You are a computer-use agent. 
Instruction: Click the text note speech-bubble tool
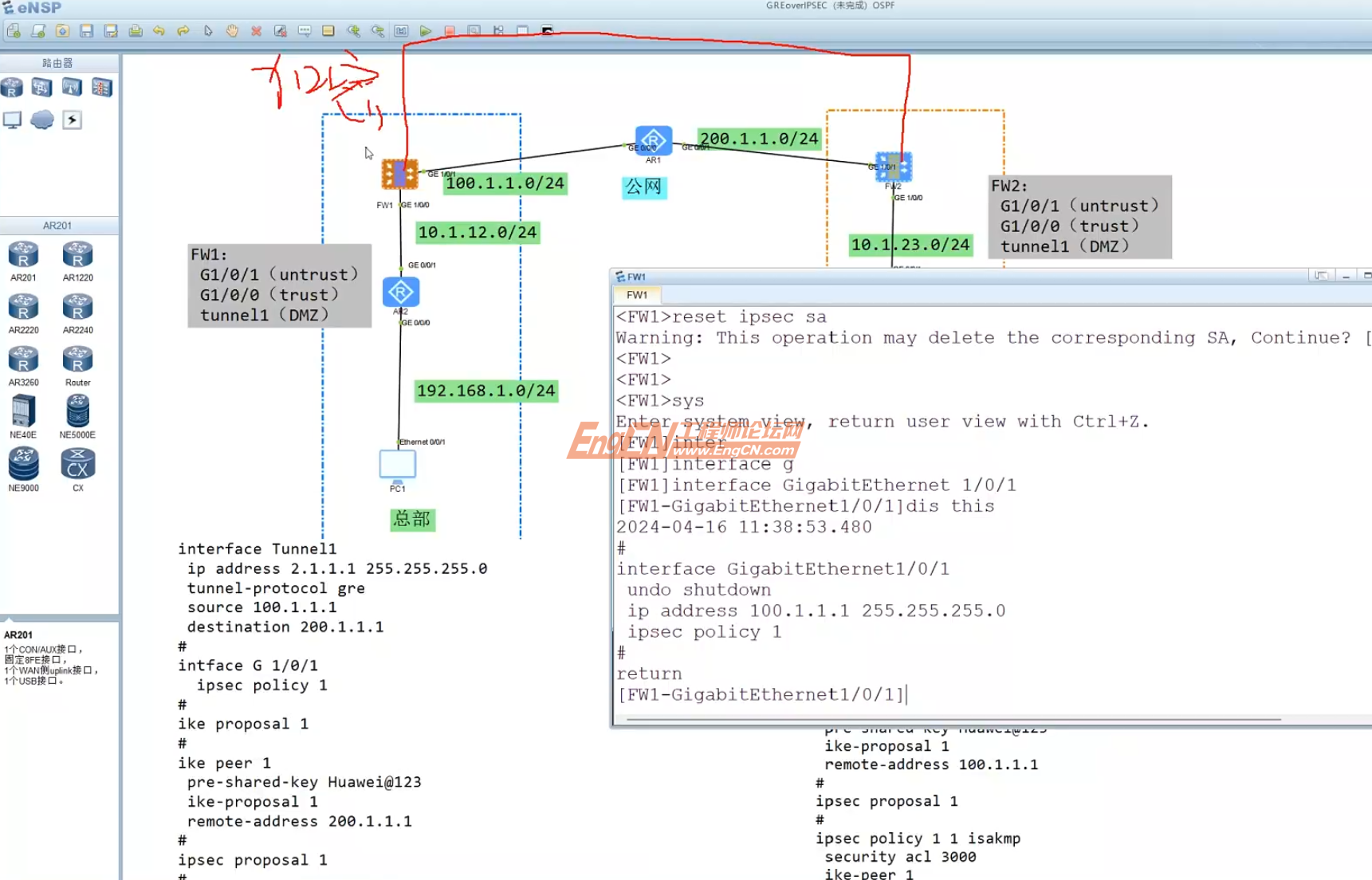click(x=305, y=31)
